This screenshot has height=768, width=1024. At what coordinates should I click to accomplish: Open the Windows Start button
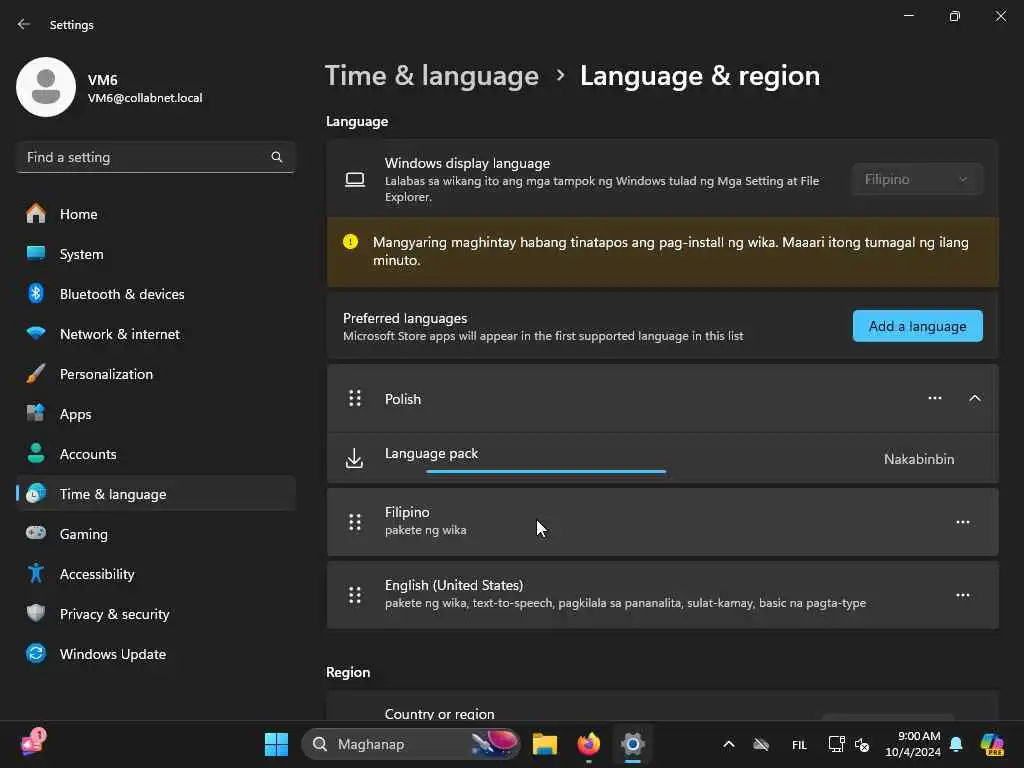[x=276, y=744]
